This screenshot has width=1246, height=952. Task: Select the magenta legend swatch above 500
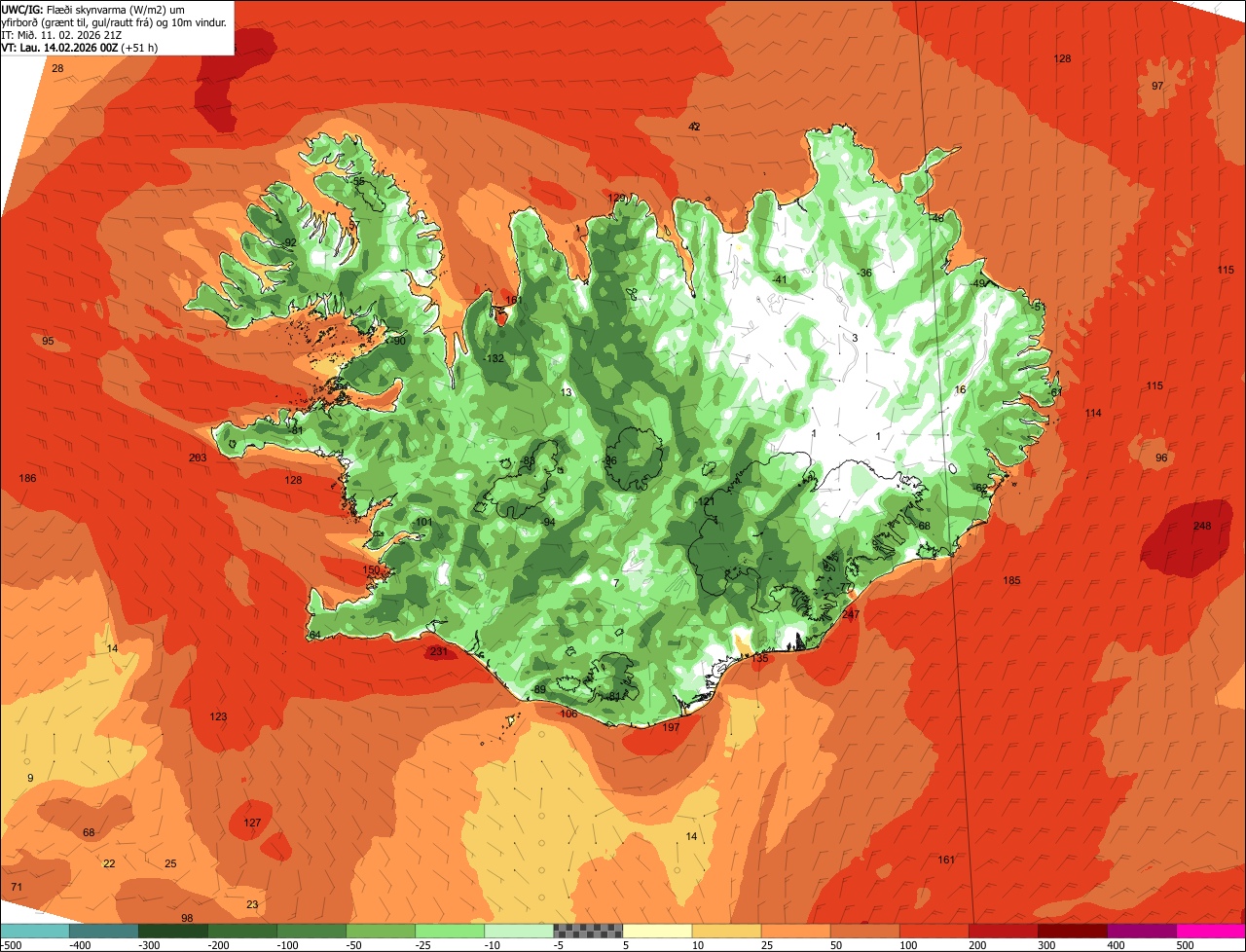[x=1211, y=931]
